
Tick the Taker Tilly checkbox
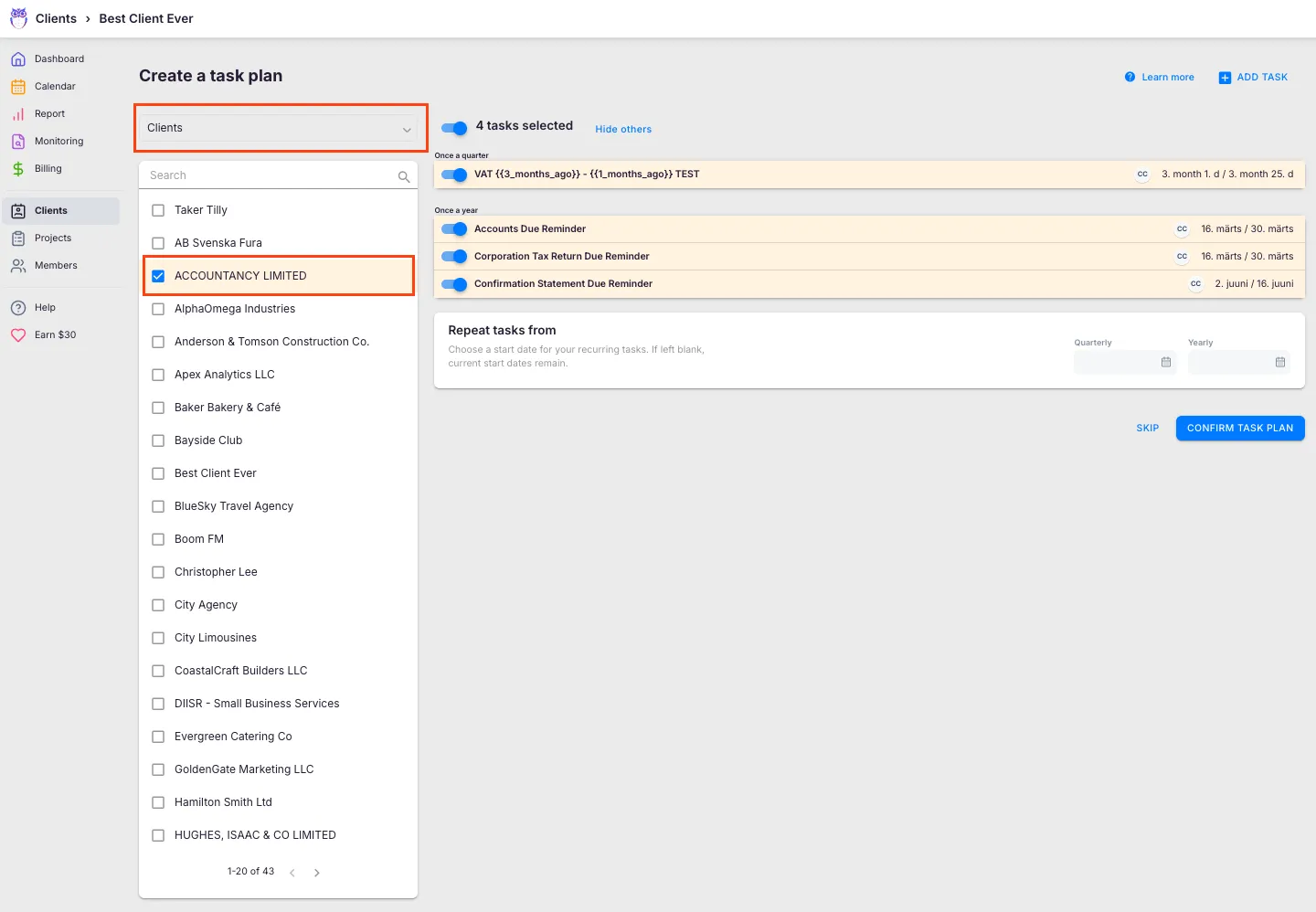[158, 210]
